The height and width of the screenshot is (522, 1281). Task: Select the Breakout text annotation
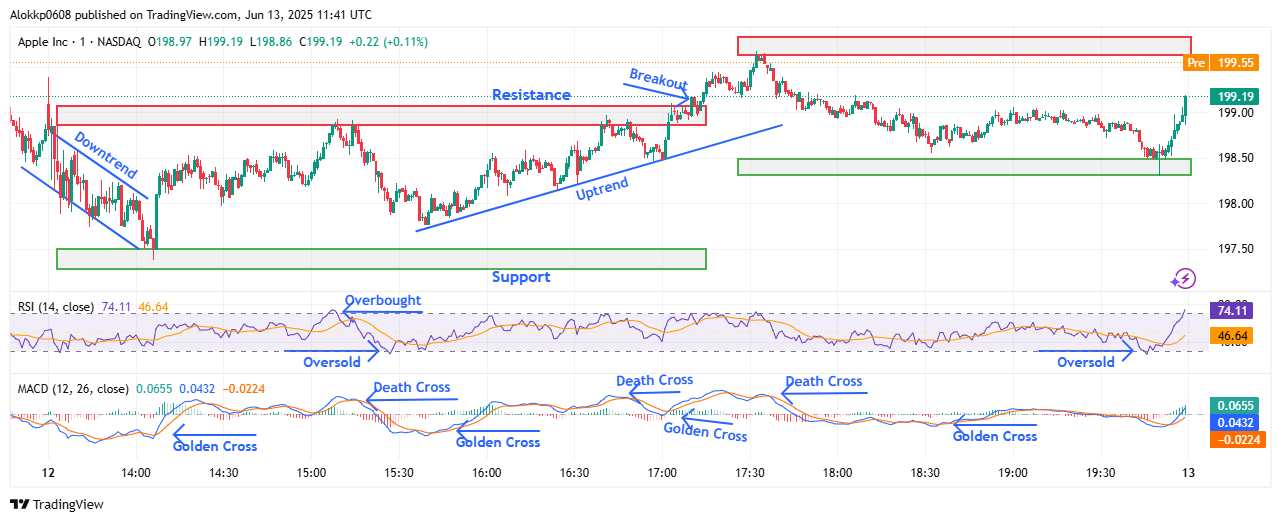pos(658,78)
